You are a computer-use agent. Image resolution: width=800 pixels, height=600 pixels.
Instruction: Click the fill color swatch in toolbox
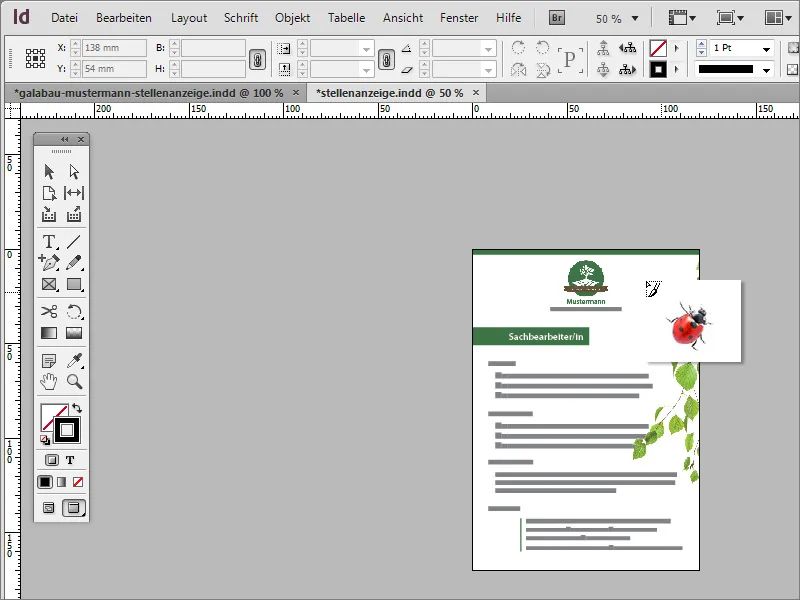51,416
